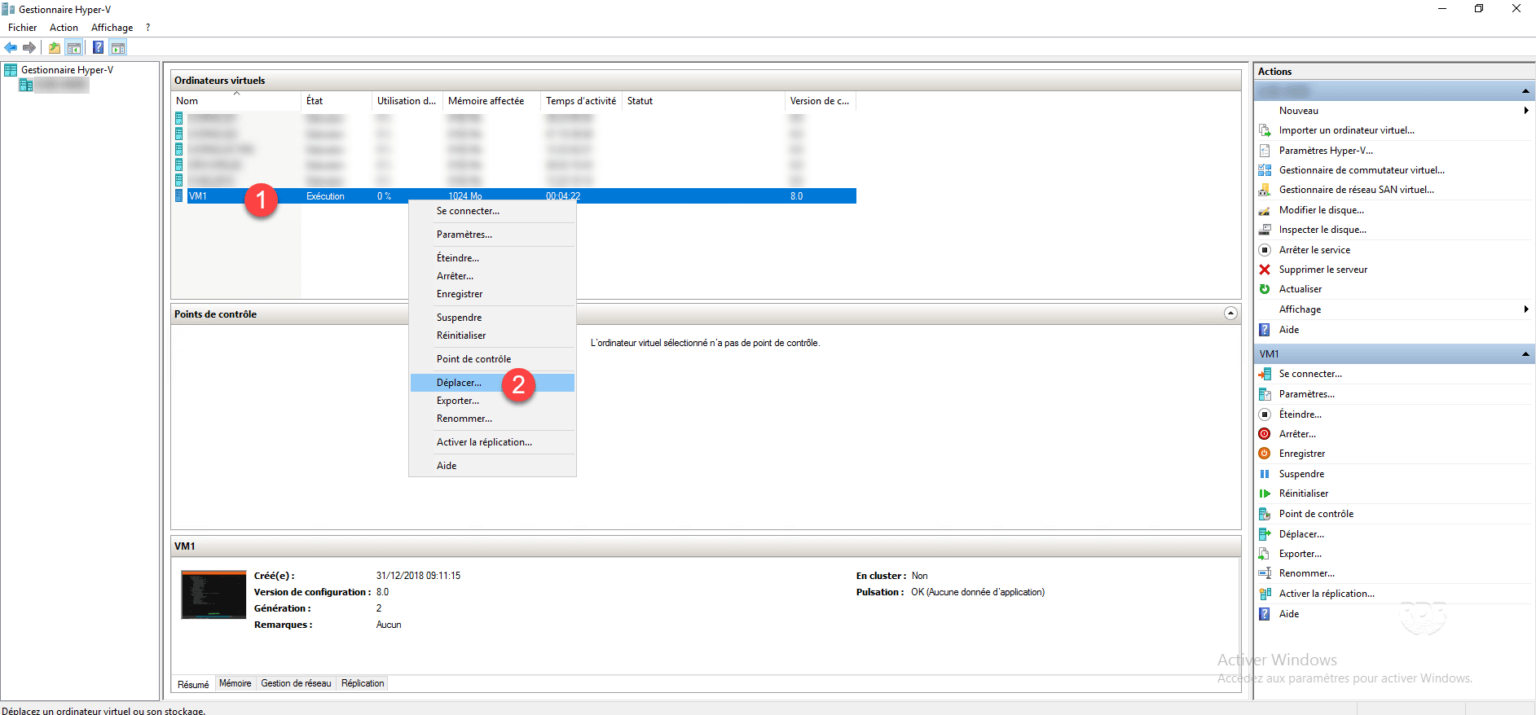The height and width of the screenshot is (715, 1536).
Task: Click Exporter in VM1 Actions pane
Action: tap(1300, 553)
